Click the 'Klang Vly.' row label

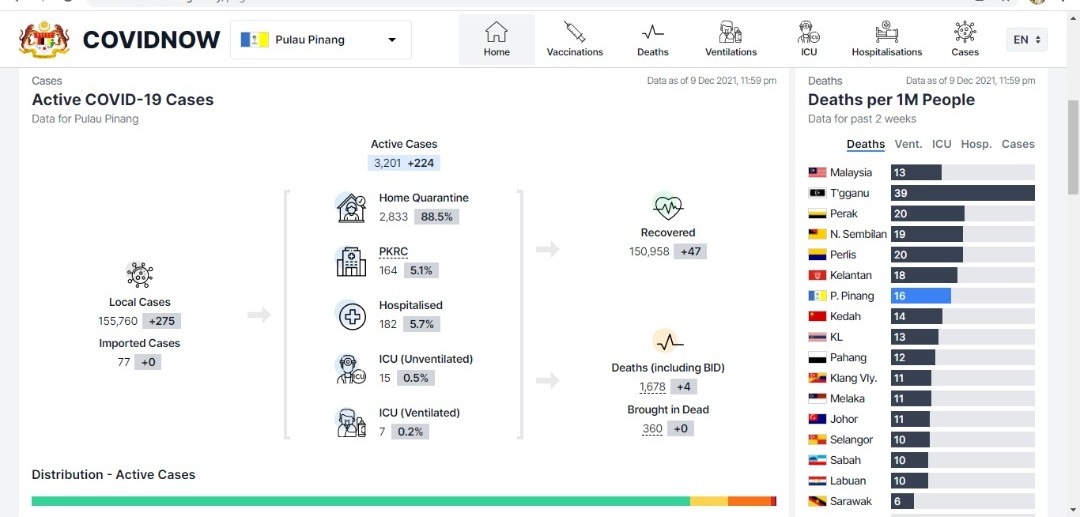(x=853, y=378)
